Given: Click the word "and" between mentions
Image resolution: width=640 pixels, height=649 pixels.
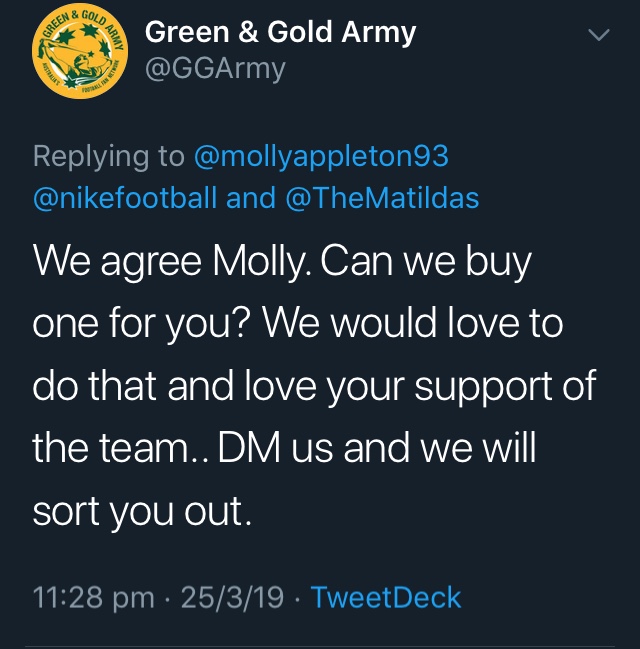Looking at the screenshot, I should pyautogui.click(x=250, y=198).
